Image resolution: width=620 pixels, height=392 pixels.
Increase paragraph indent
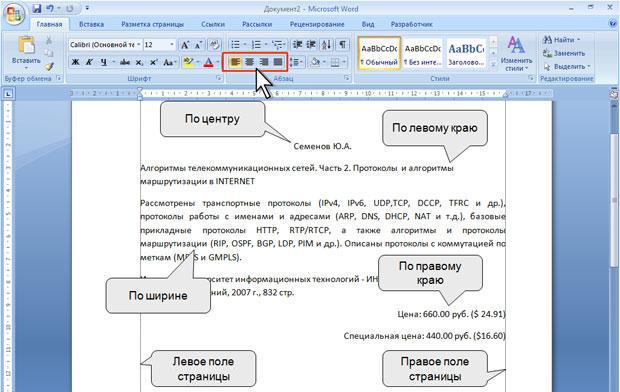[311, 45]
